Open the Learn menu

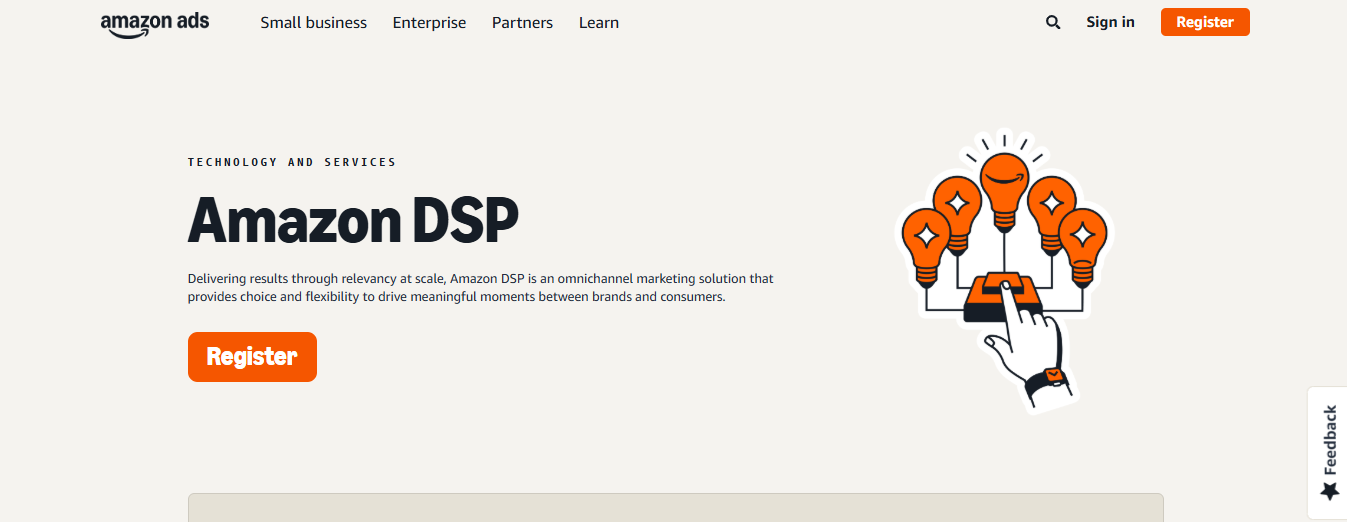[x=599, y=22]
